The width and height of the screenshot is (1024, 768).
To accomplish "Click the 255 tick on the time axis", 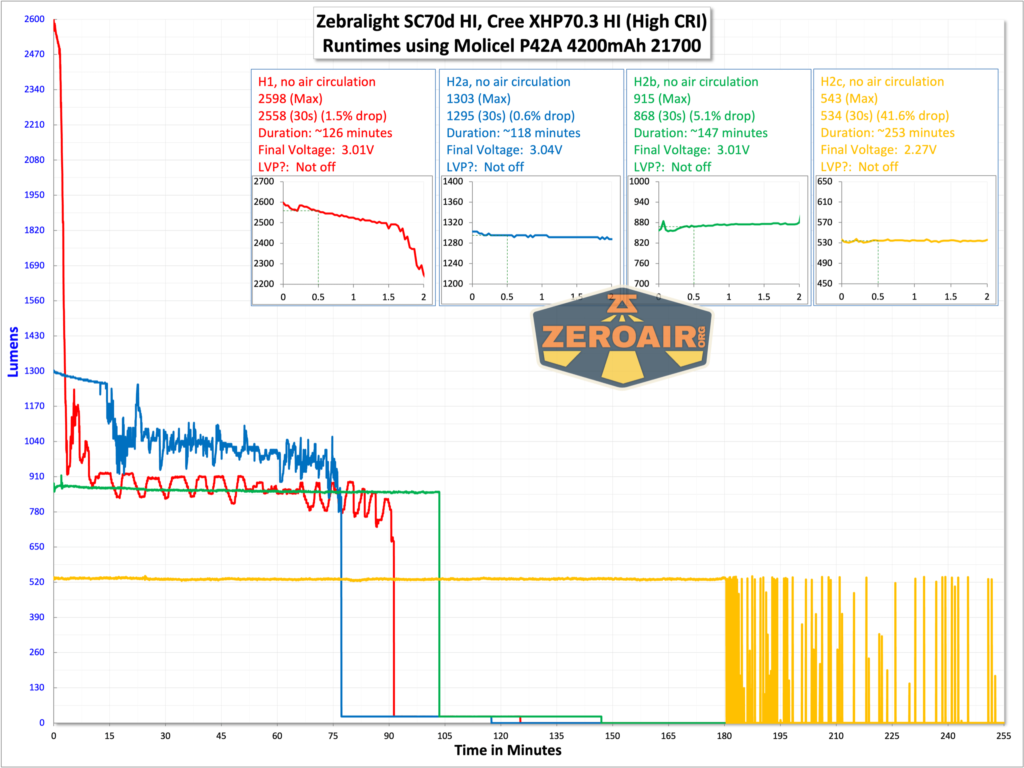I will point(1004,736).
